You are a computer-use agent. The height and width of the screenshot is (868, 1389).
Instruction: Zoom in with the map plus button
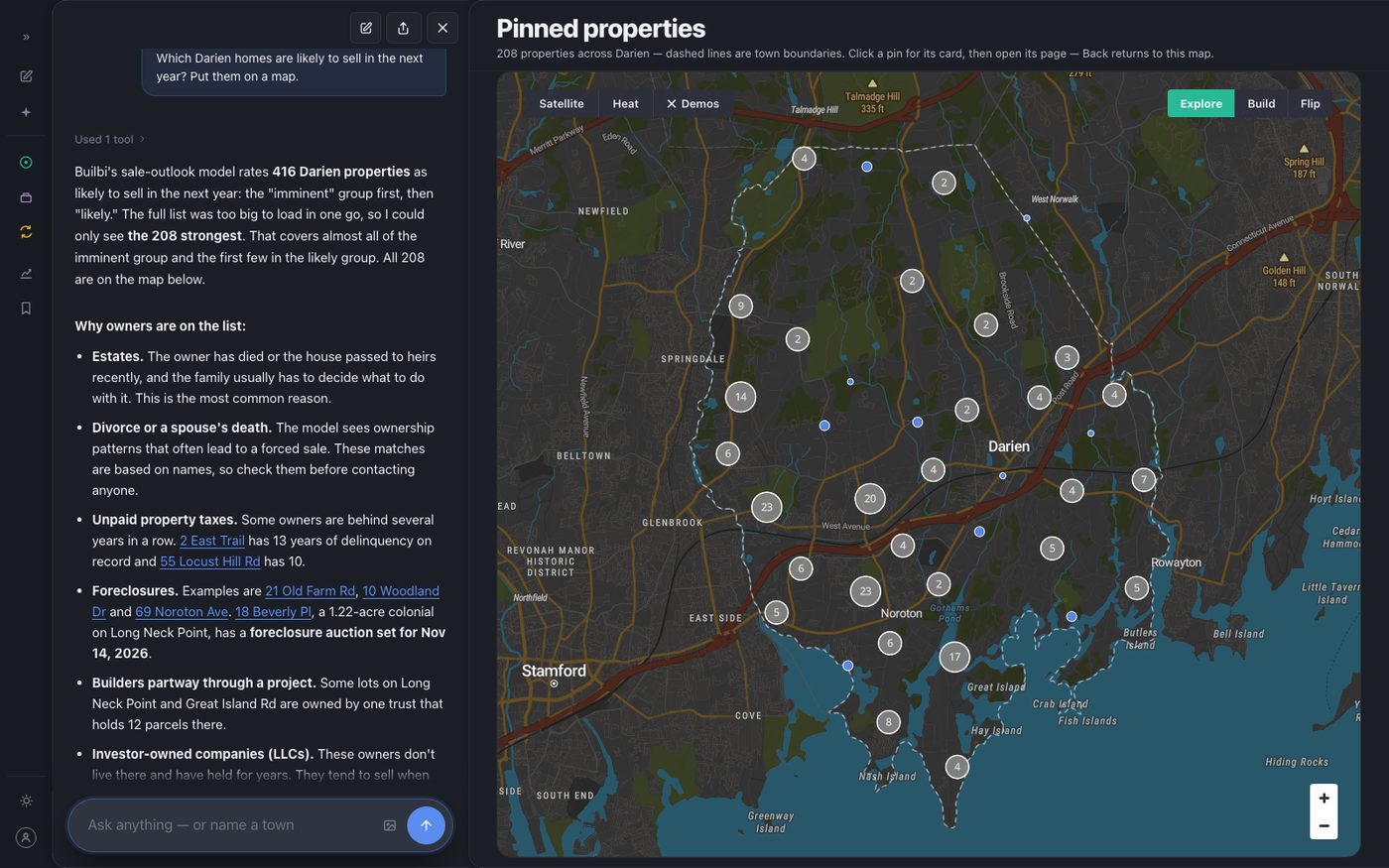(x=1324, y=799)
